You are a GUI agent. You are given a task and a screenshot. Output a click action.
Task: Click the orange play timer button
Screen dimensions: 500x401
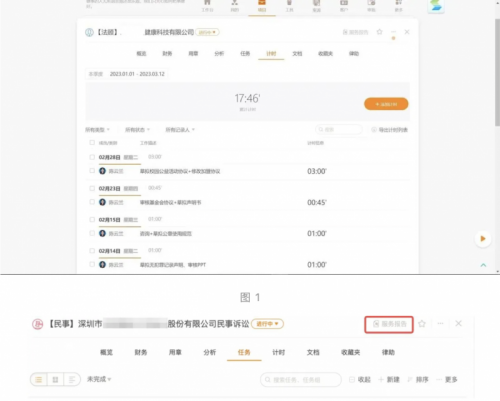483,239
